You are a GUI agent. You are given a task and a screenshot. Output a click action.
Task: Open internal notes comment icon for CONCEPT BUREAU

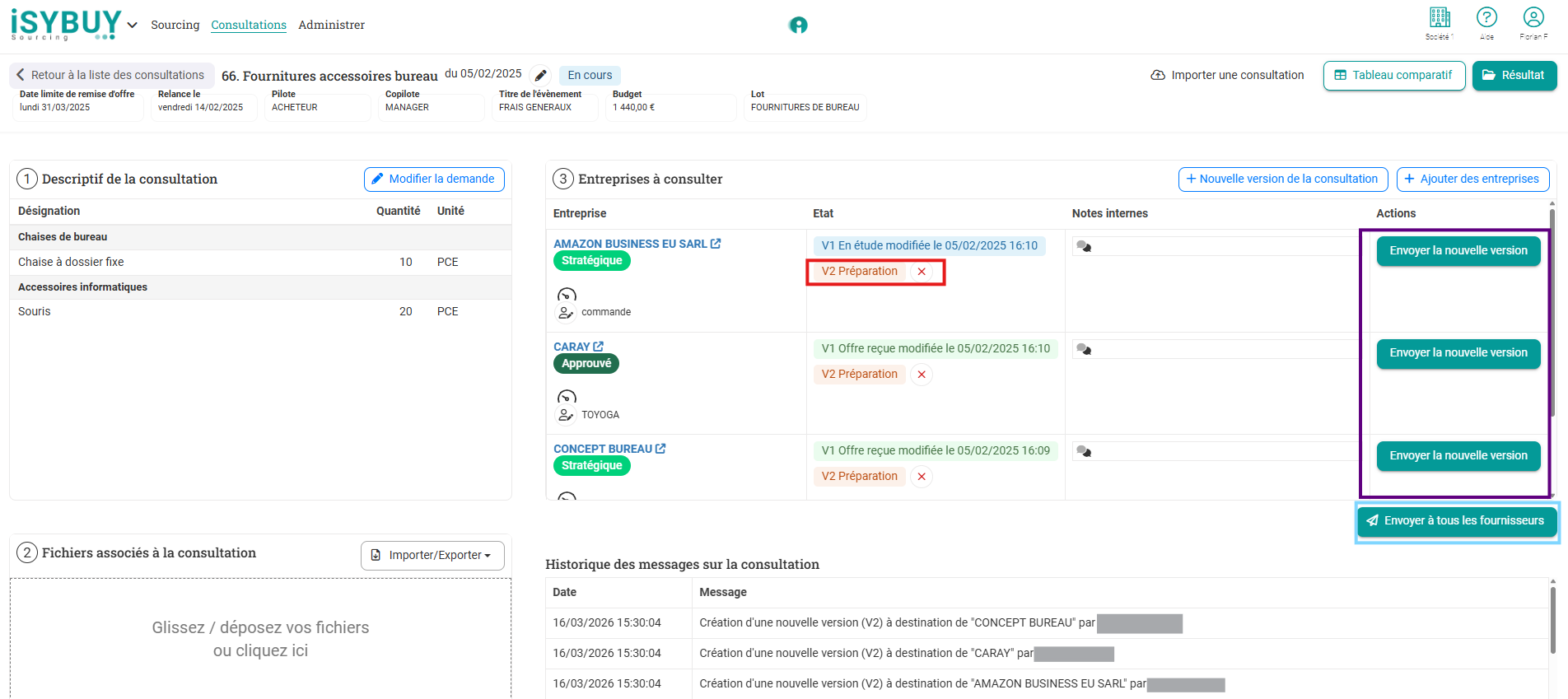[1084, 452]
